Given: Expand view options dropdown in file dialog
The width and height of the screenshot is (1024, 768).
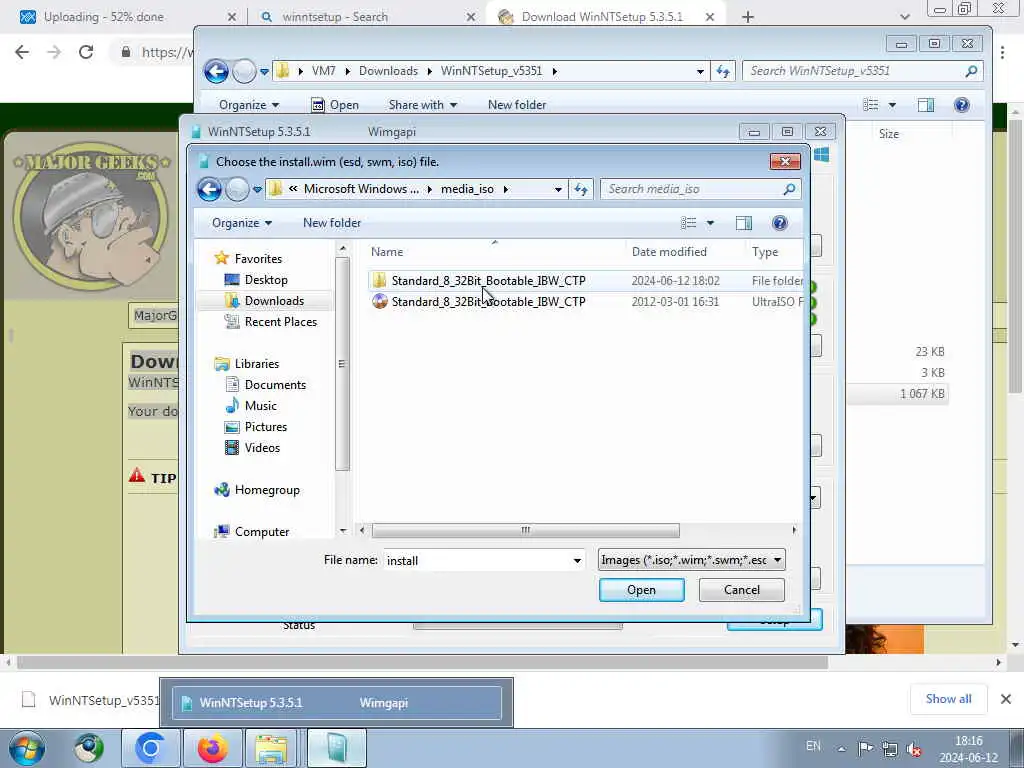Looking at the screenshot, I should pos(710,223).
